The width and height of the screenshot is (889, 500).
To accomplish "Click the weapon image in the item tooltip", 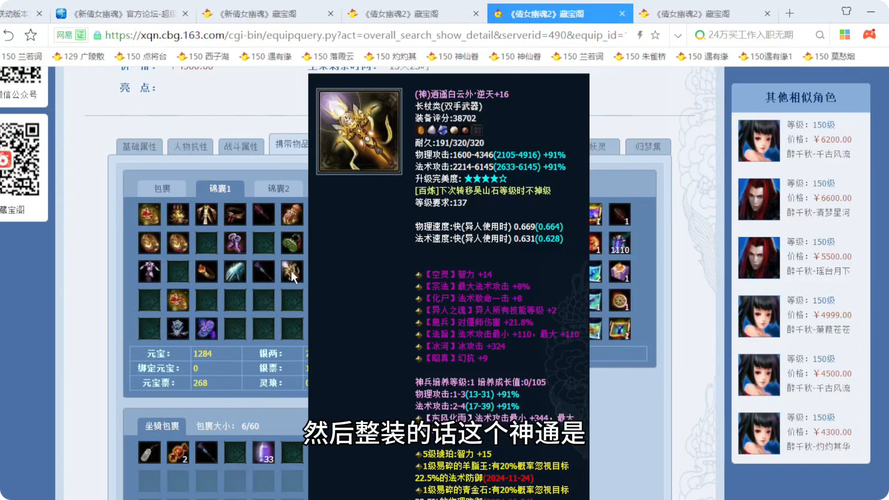I will [x=359, y=132].
